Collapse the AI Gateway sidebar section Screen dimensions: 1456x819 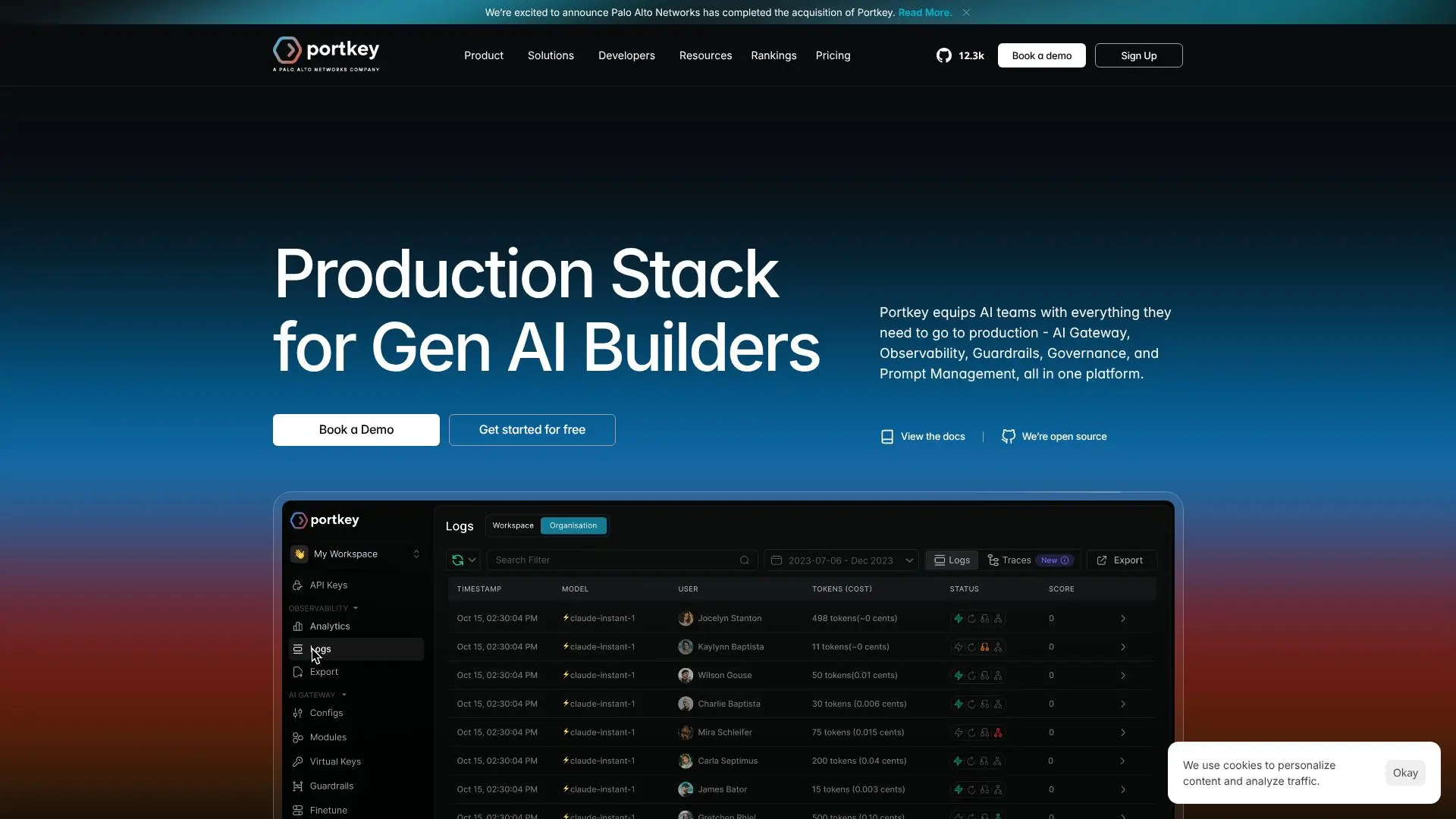coord(317,695)
